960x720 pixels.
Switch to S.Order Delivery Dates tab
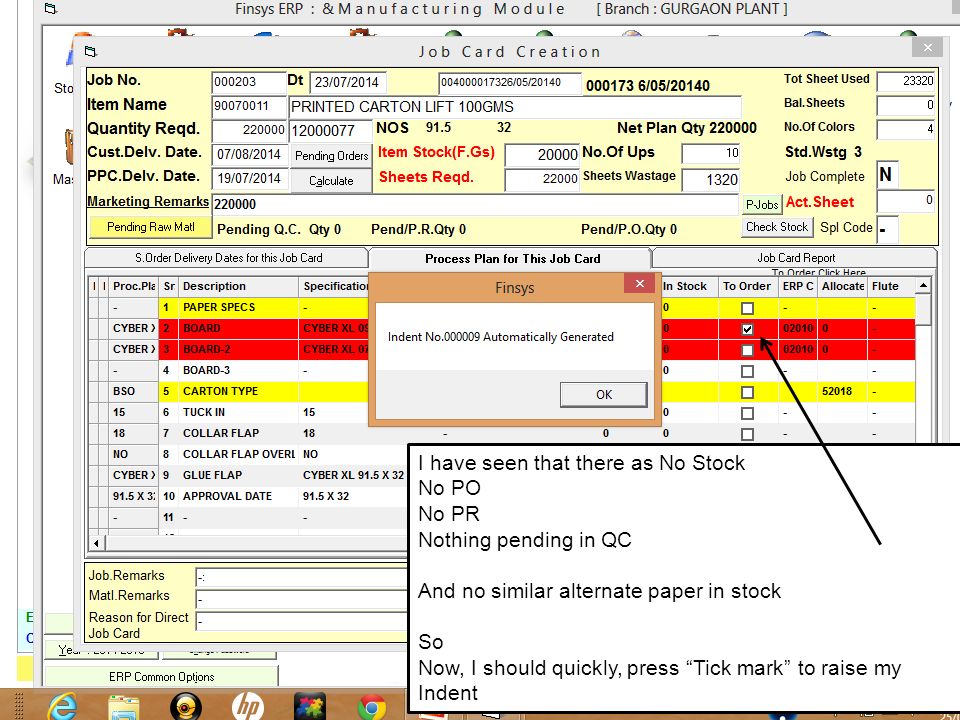coord(228,258)
